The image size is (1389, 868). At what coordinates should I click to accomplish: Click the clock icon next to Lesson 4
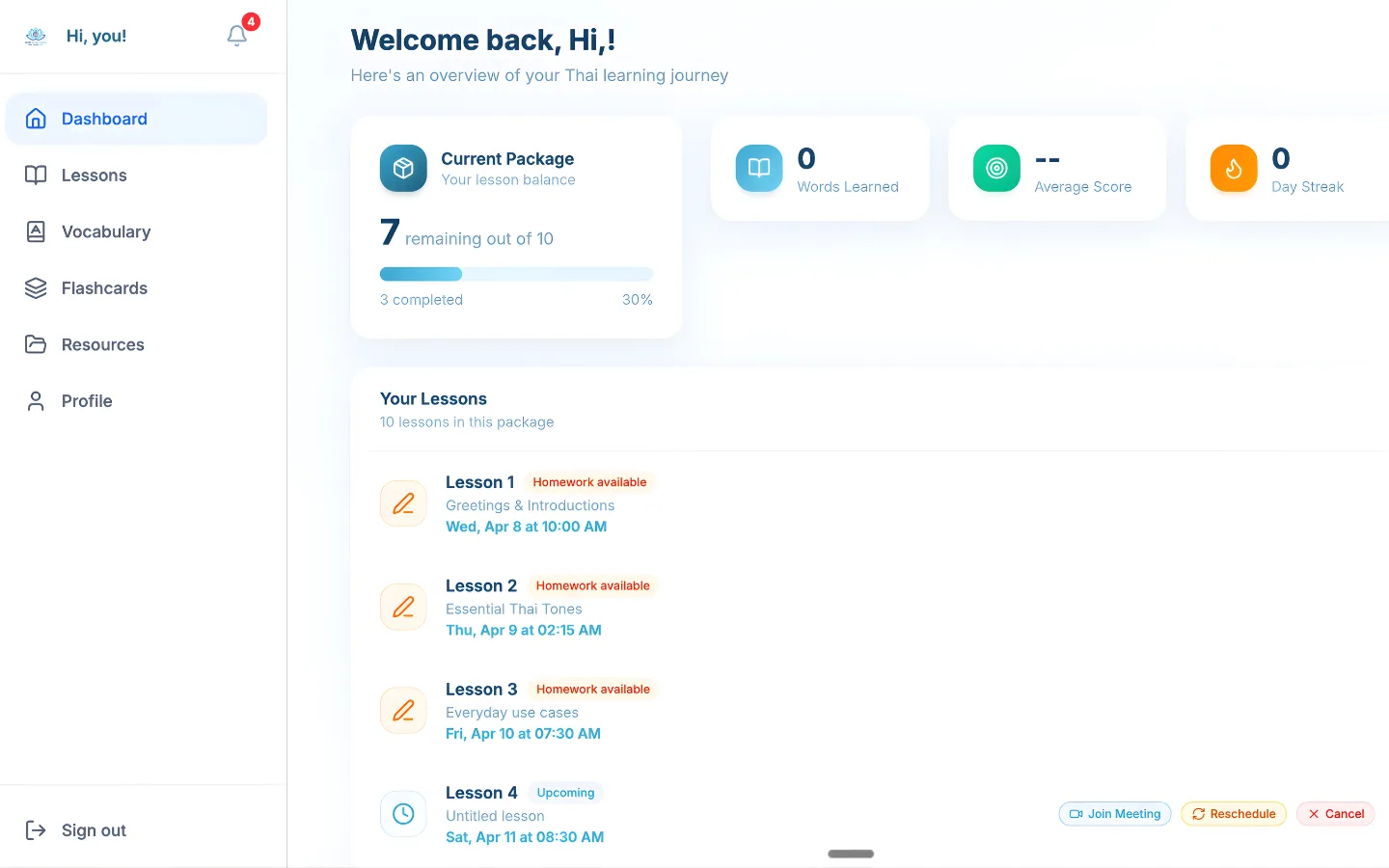[x=403, y=813]
